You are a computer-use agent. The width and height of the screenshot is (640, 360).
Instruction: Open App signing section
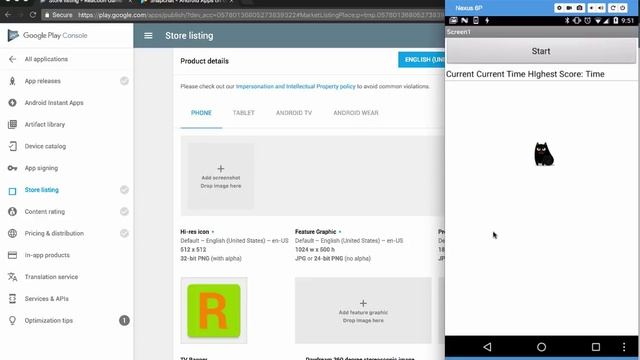[41, 168]
